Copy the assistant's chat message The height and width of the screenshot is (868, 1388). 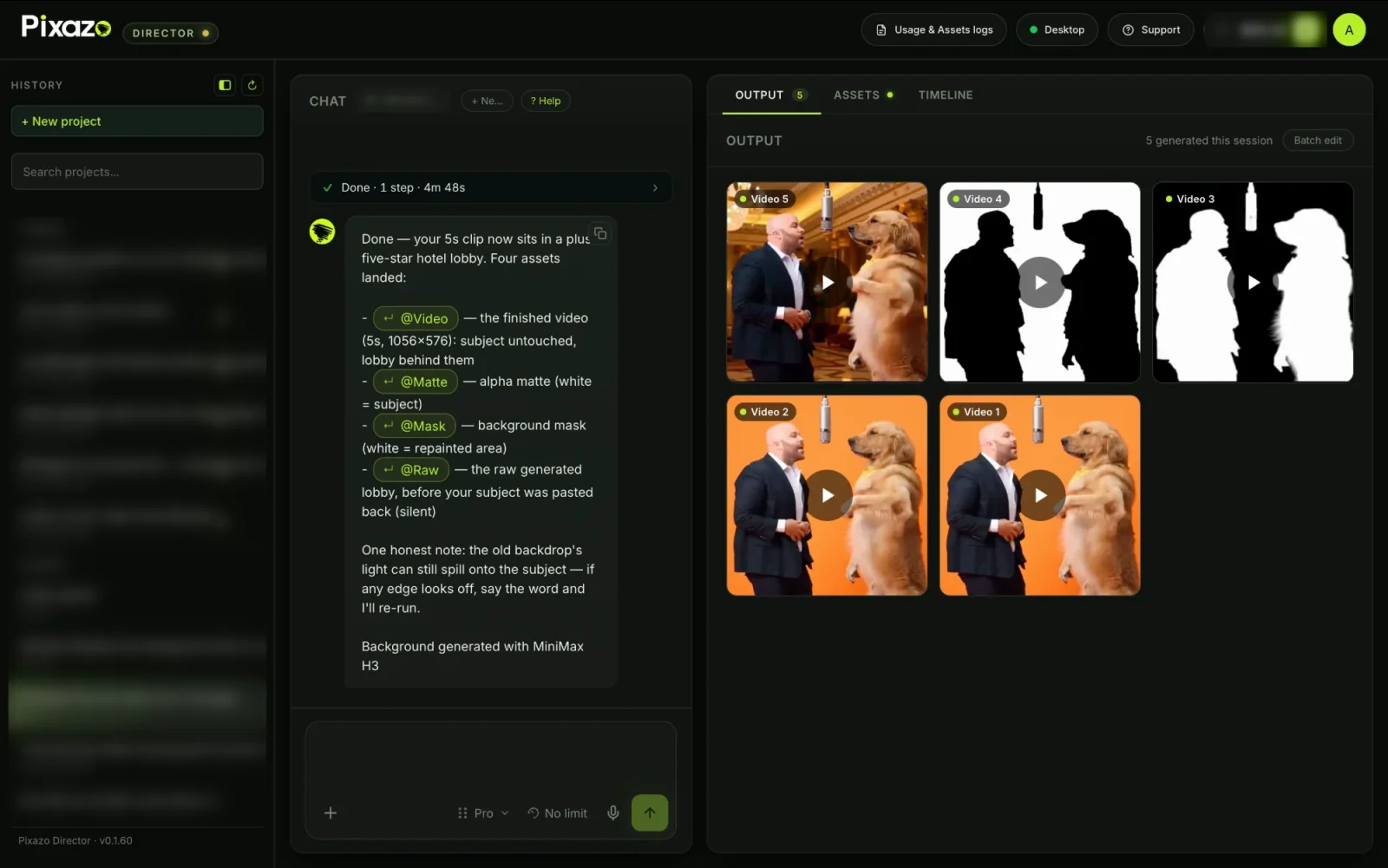tap(600, 233)
